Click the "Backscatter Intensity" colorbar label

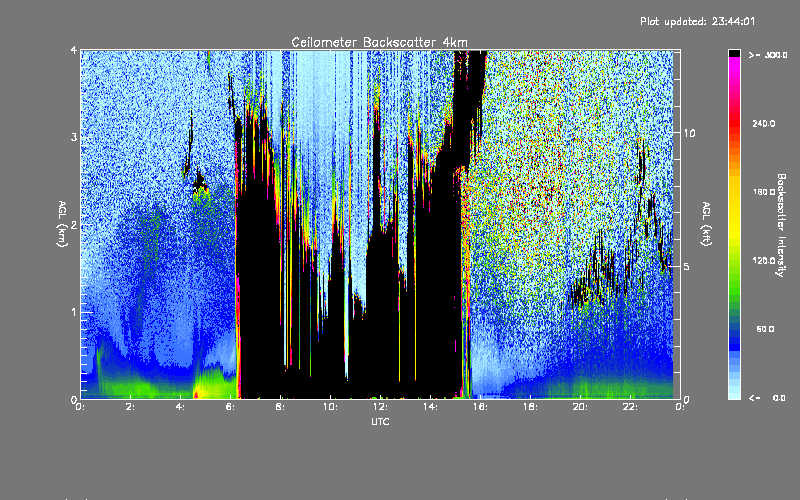[x=781, y=225]
